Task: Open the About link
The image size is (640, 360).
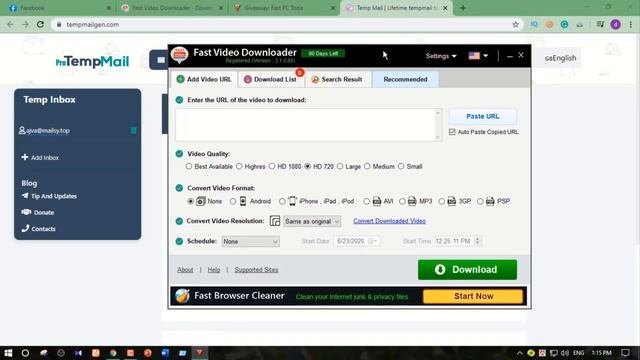Action: (x=185, y=270)
